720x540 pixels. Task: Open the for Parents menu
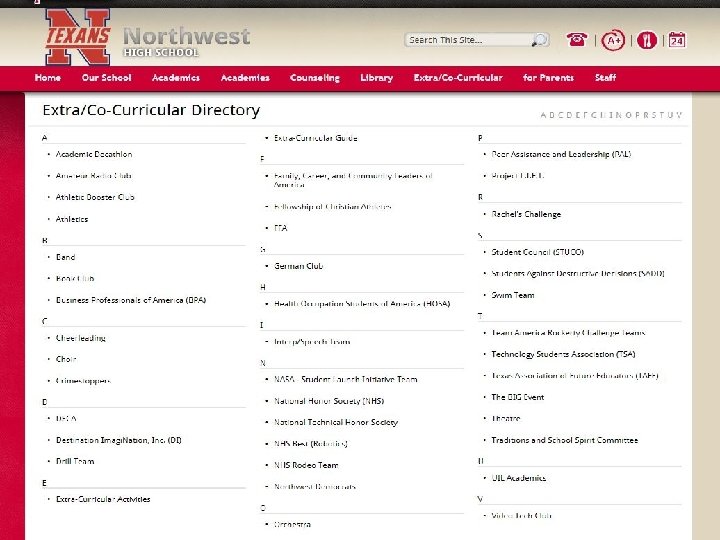(548, 78)
